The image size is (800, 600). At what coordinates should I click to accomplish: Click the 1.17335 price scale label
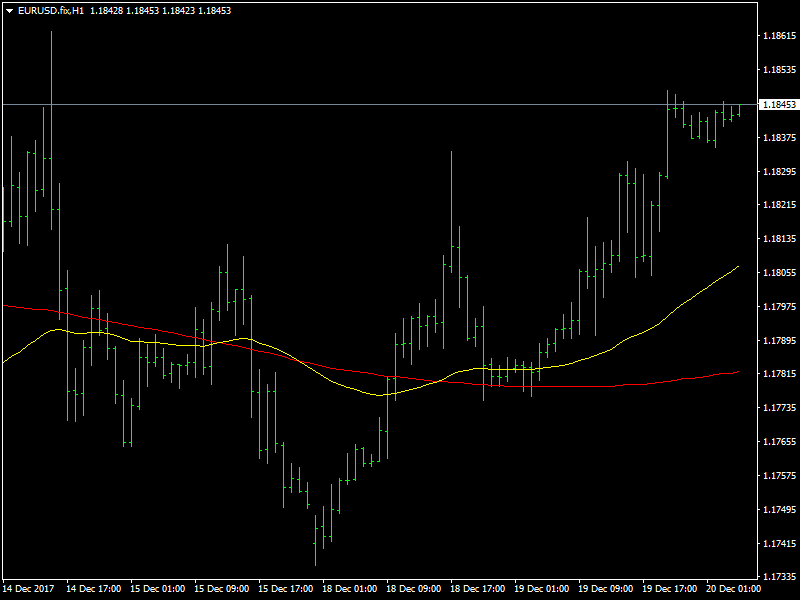pos(779,577)
